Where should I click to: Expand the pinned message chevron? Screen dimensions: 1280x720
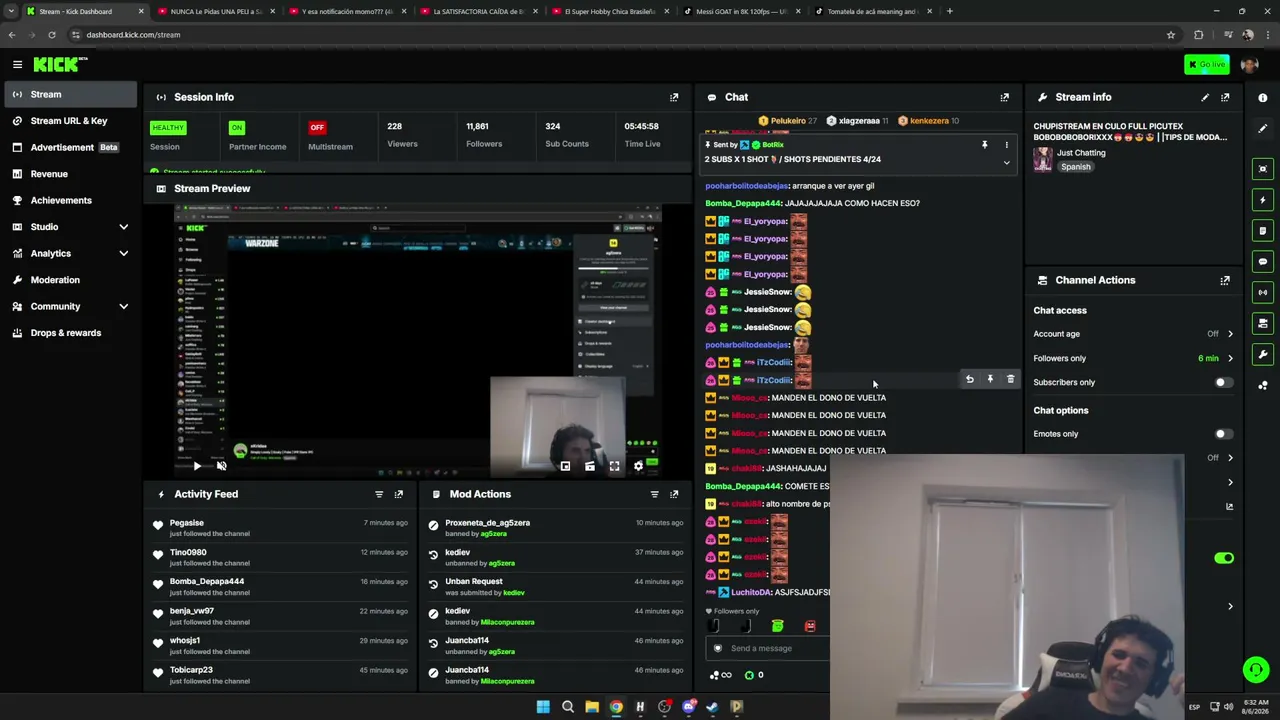point(1006,162)
